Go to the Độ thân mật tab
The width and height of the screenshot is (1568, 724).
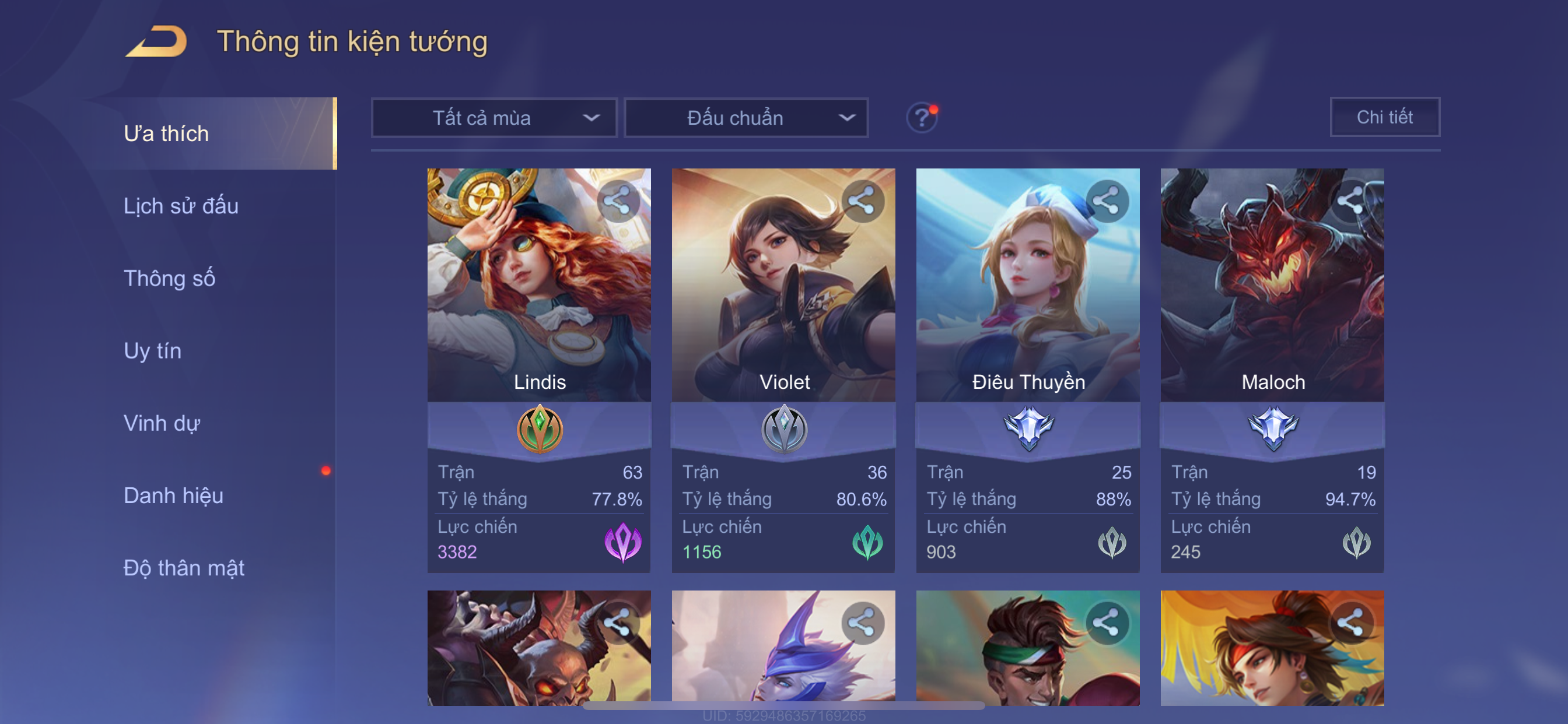coord(184,568)
